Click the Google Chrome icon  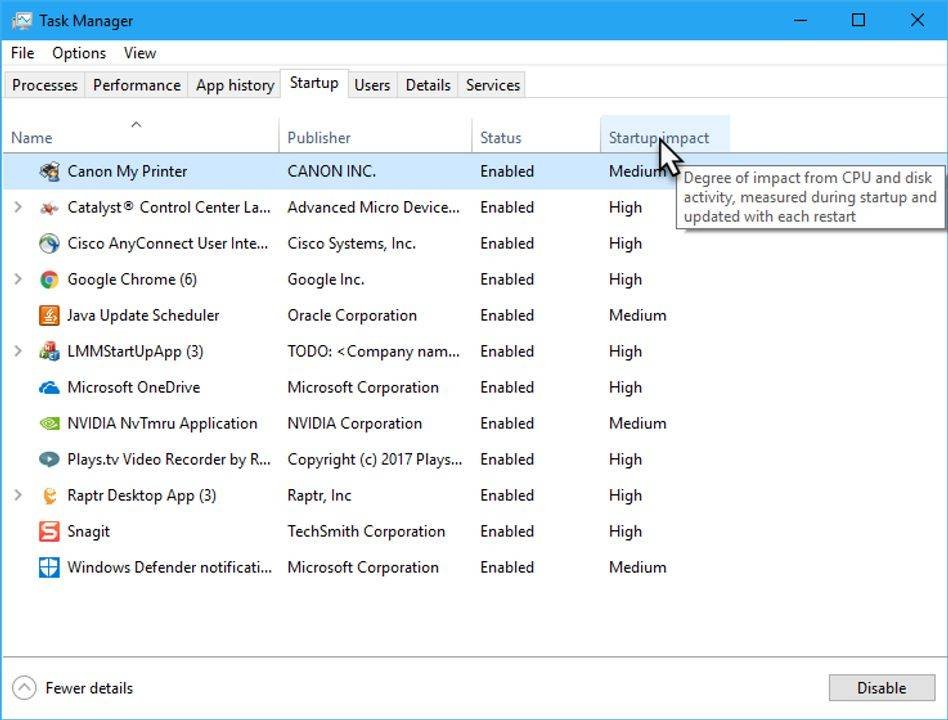[50, 279]
